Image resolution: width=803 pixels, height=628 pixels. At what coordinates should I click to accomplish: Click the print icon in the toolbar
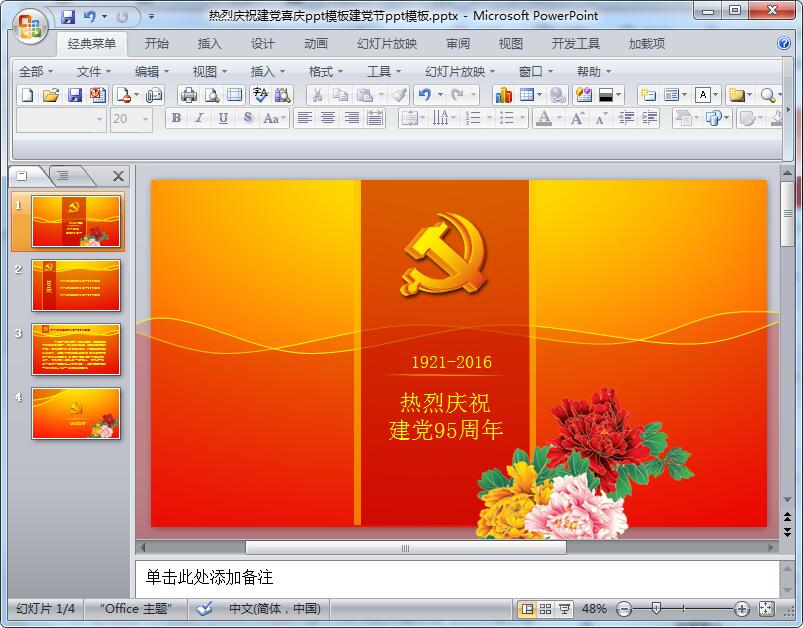pos(188,95)
